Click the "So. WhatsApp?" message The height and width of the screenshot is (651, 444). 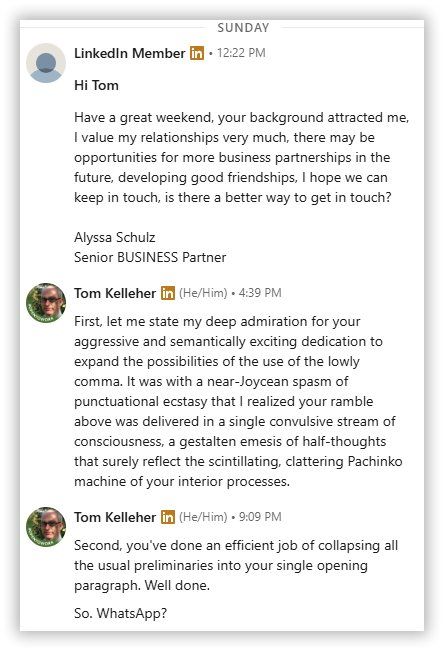click(120, 613)
